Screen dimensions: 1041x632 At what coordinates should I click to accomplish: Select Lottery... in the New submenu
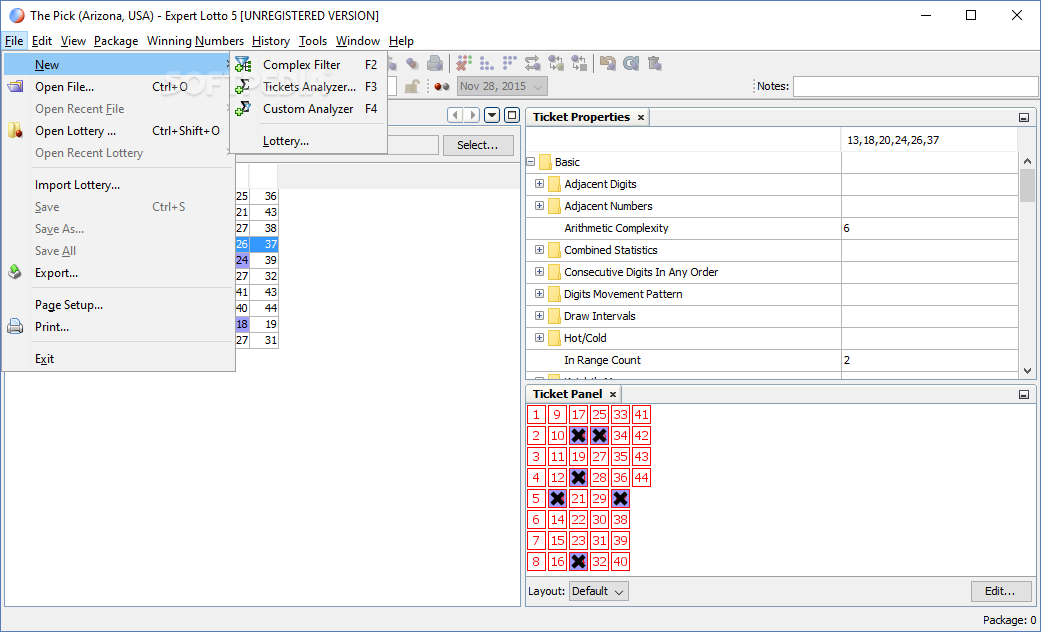point(309,141)
